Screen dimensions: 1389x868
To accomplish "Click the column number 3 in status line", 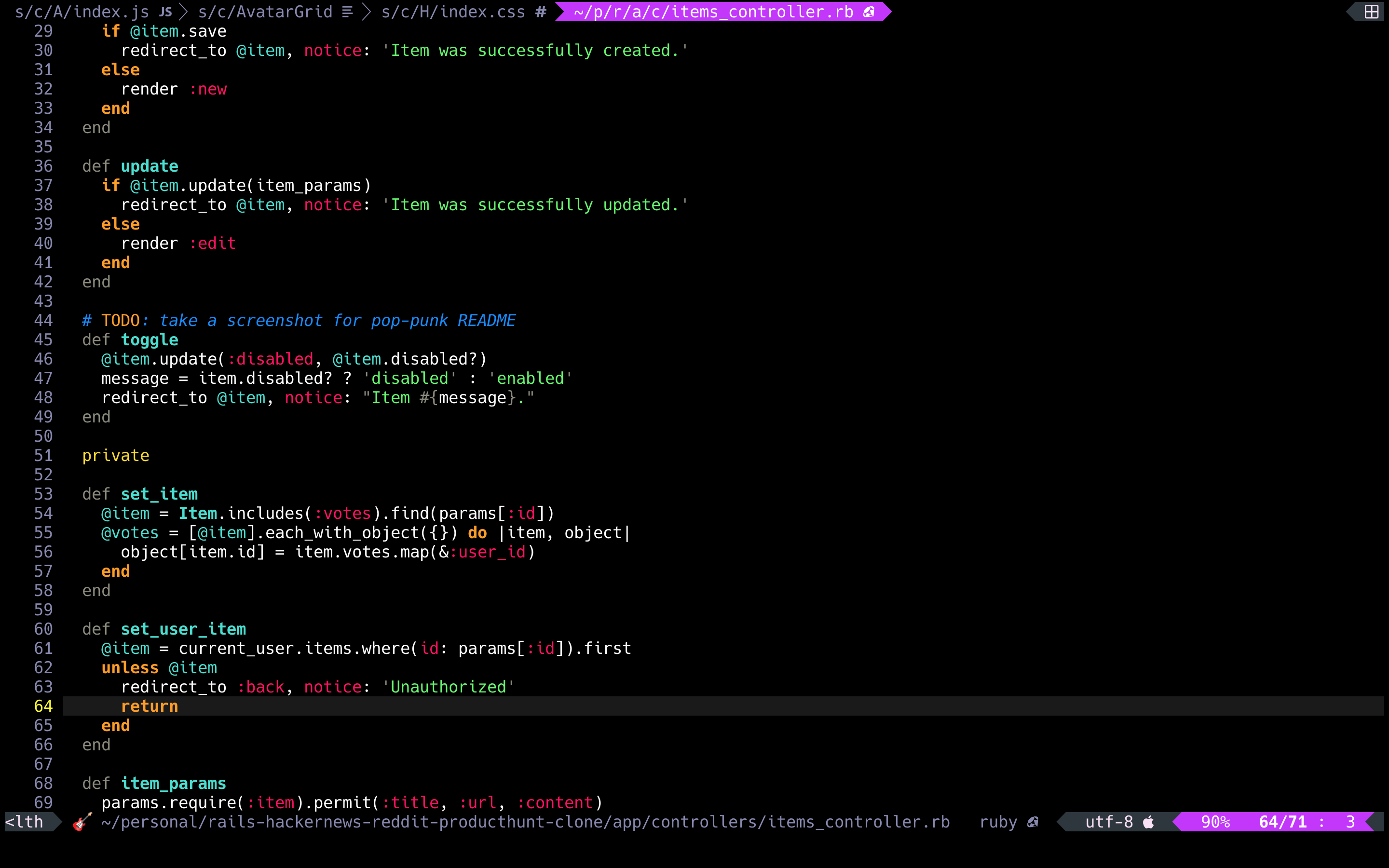I will (1350, 822).
